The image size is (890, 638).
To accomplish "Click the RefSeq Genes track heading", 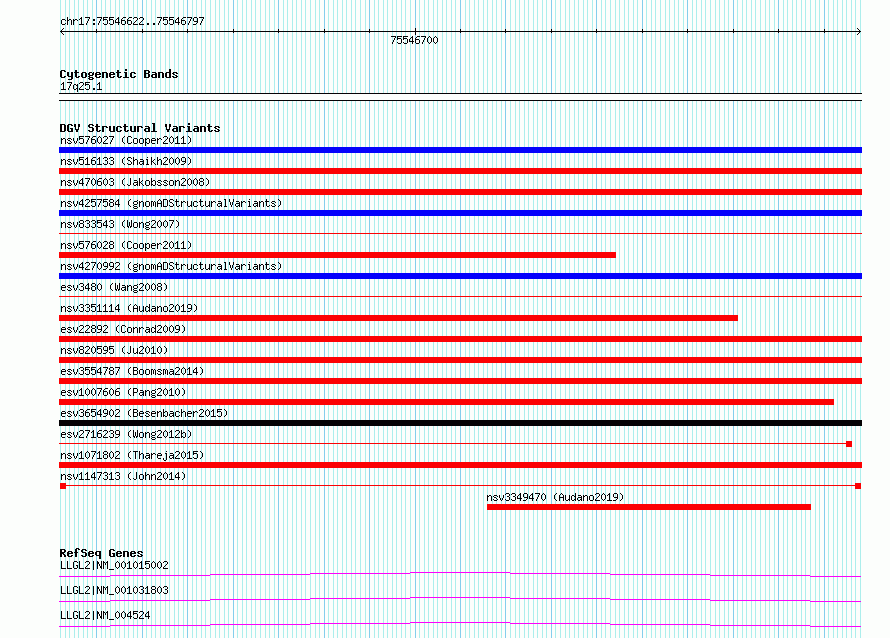I will tap(101, 553).
